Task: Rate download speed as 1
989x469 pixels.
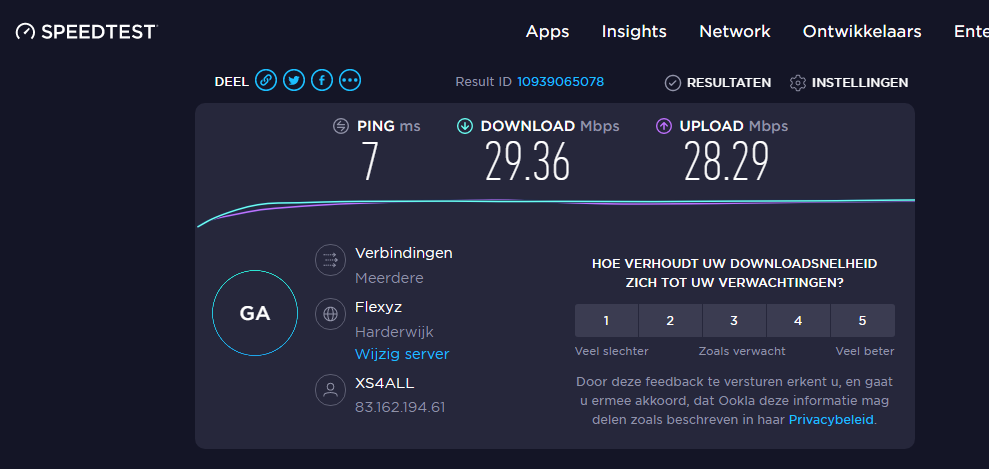Action: (606, 321)
